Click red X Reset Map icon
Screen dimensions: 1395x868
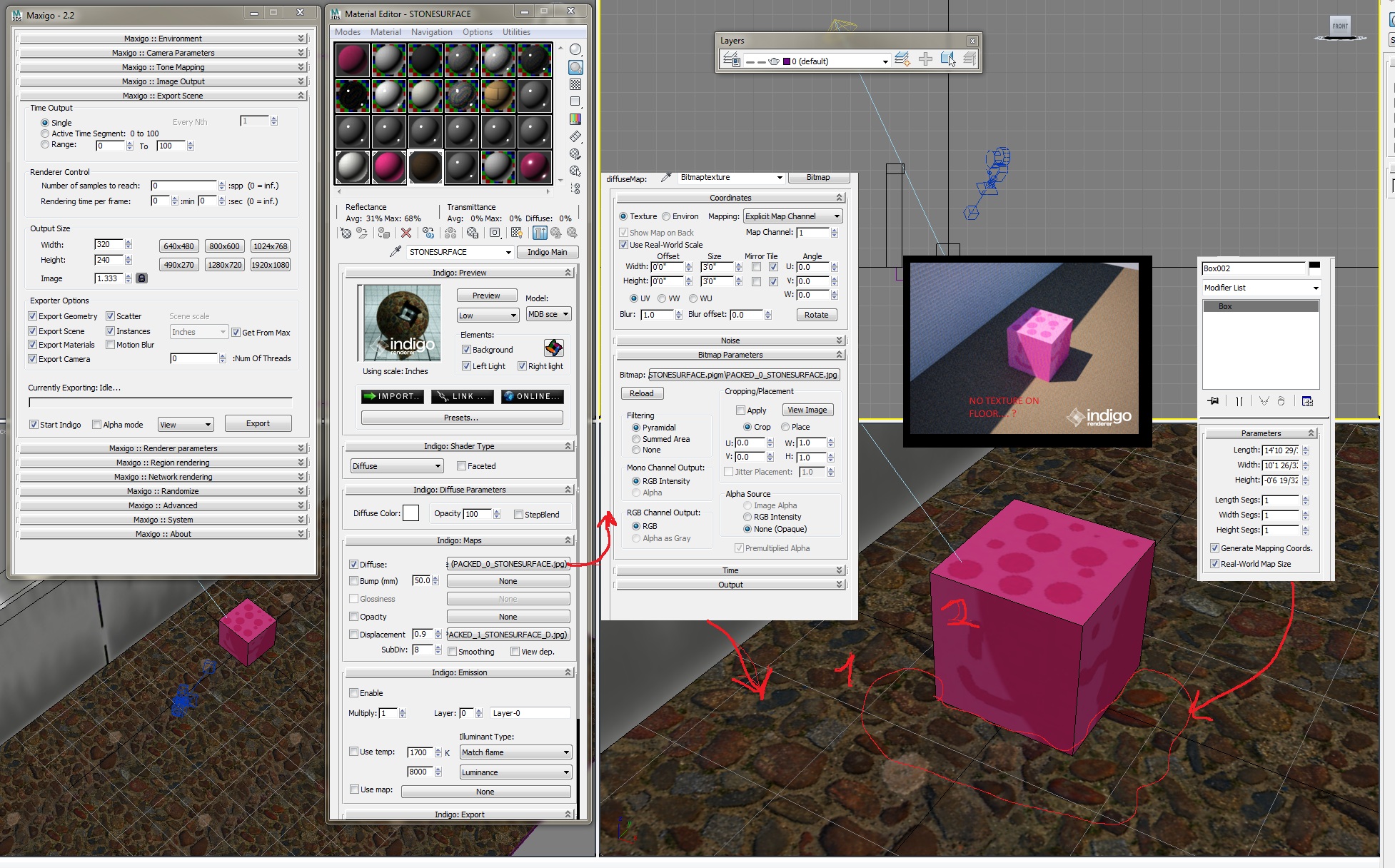[x=406, y=233]
